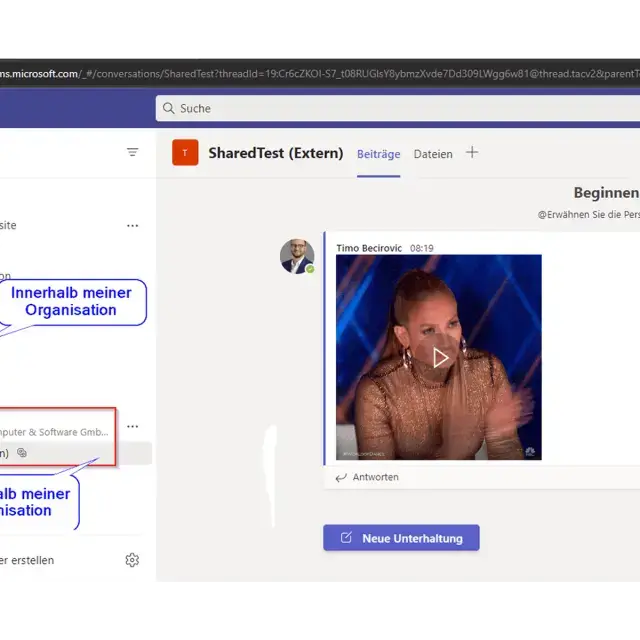Open Timo Becirovic's profile picture

click(x=297, y=256)
